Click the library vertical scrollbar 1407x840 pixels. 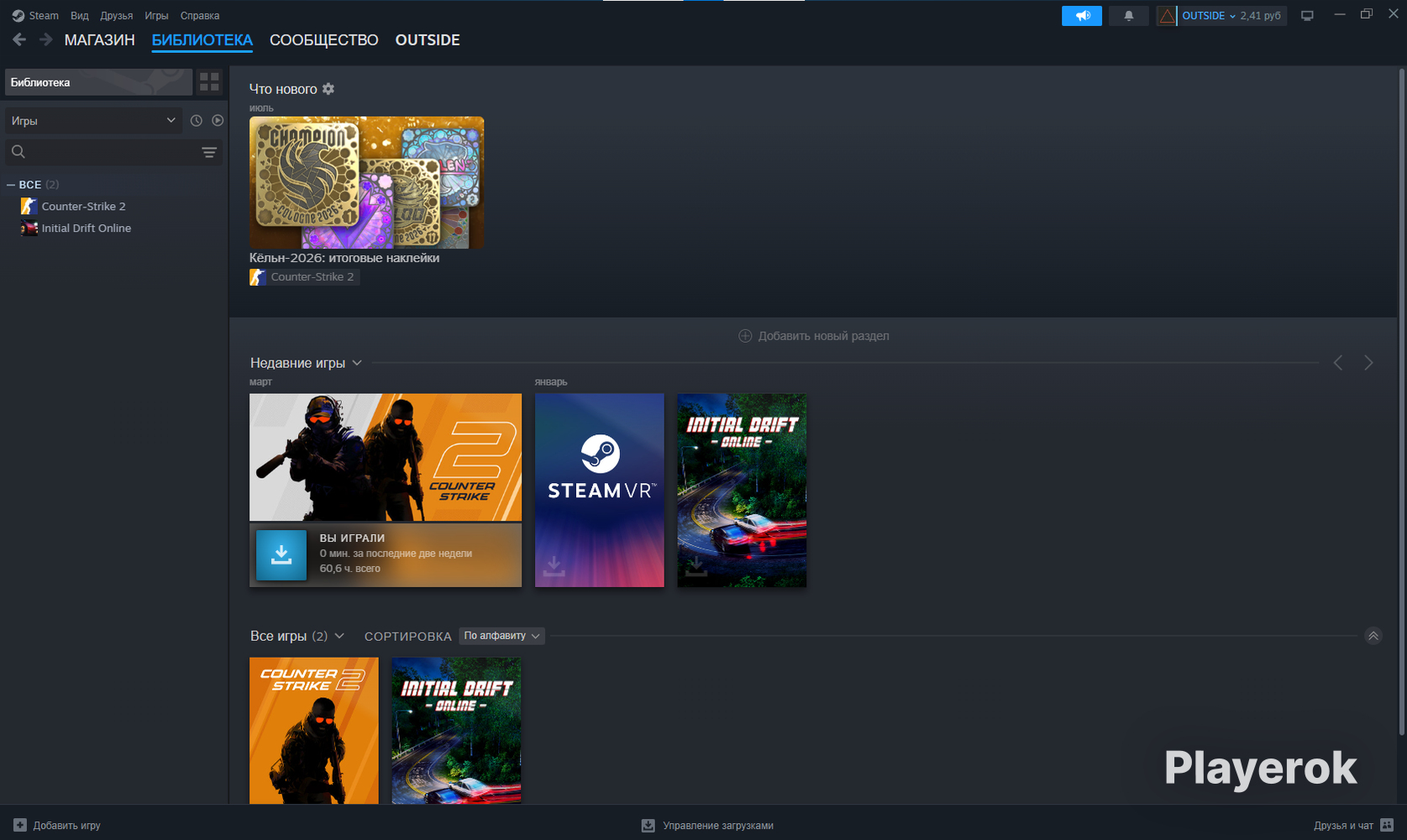click(1401, 403)
